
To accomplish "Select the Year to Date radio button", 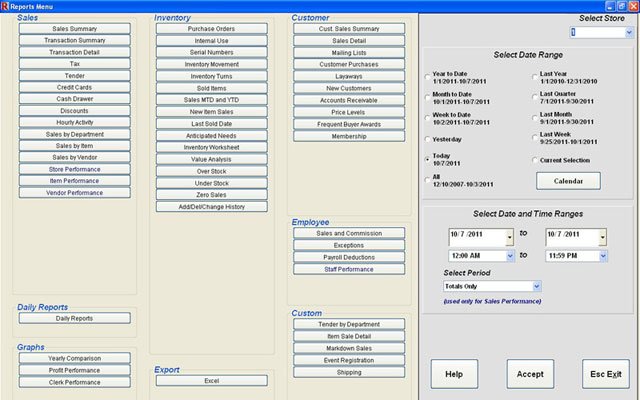I will pyautogui.click(x=428, y=75).
